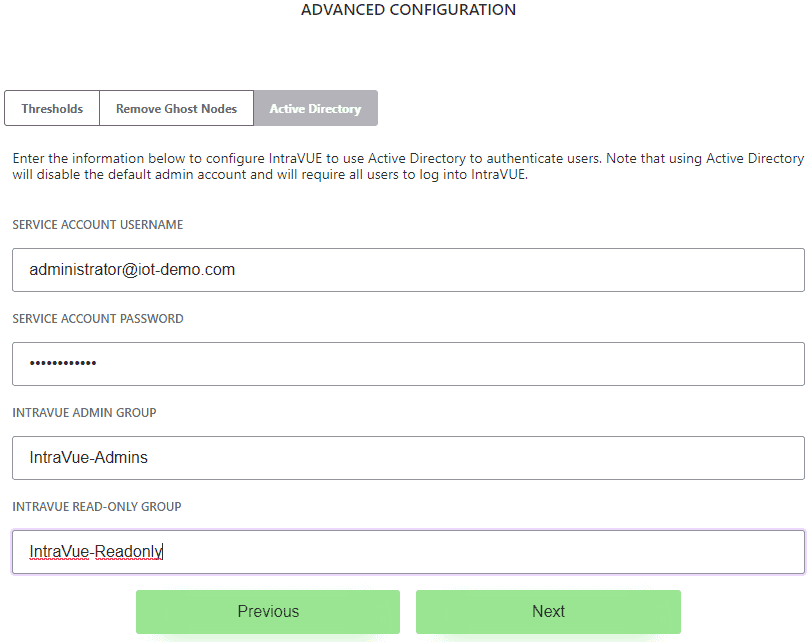This screenshot has width=810, height=642.
Task: Select the Active Directory tab
Action: pos(316,108)
